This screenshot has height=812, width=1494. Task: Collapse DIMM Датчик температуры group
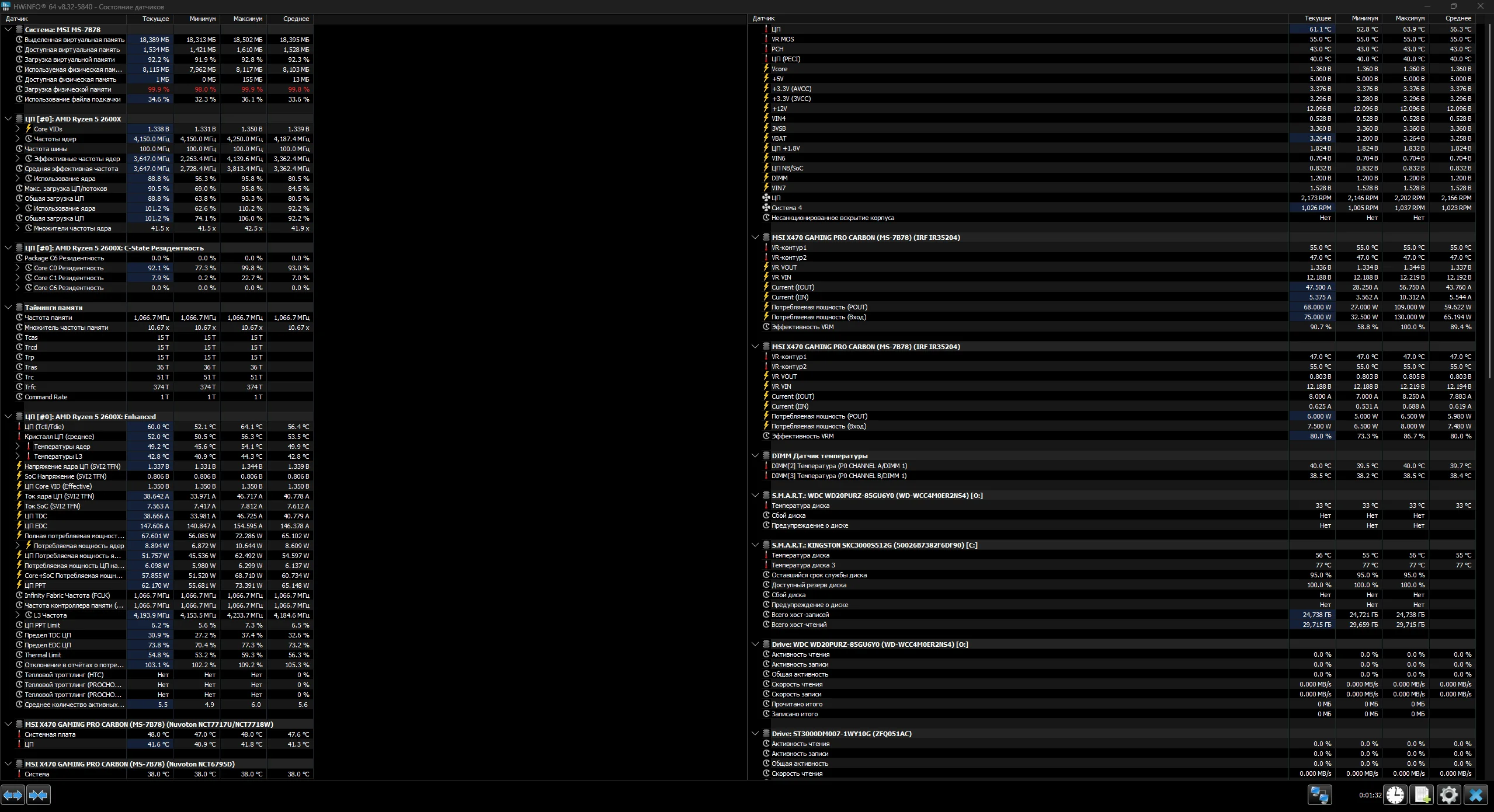[755, 456]
